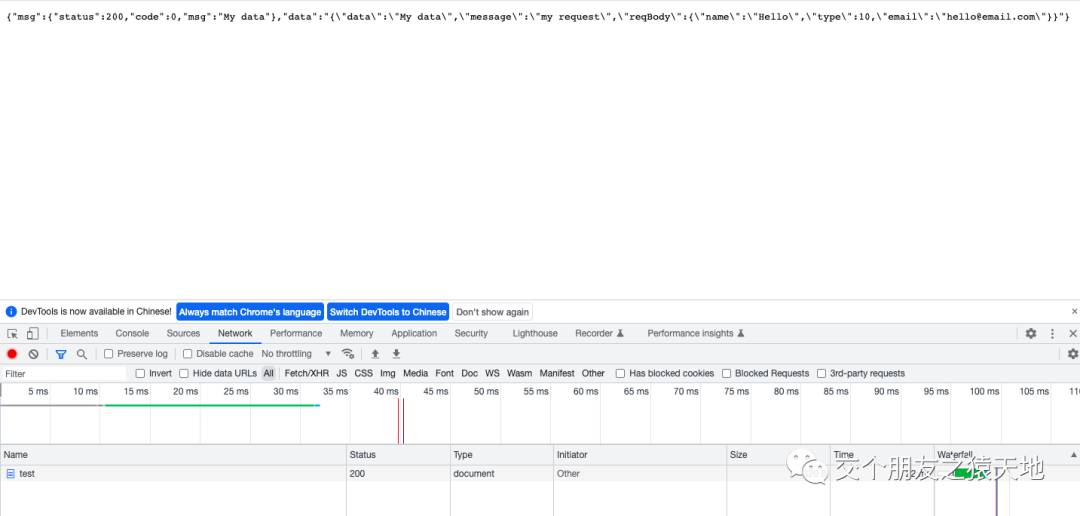Select the test request row
Image resolution: width=1080 pixels, height=516 pixels.
coord(540,474)
